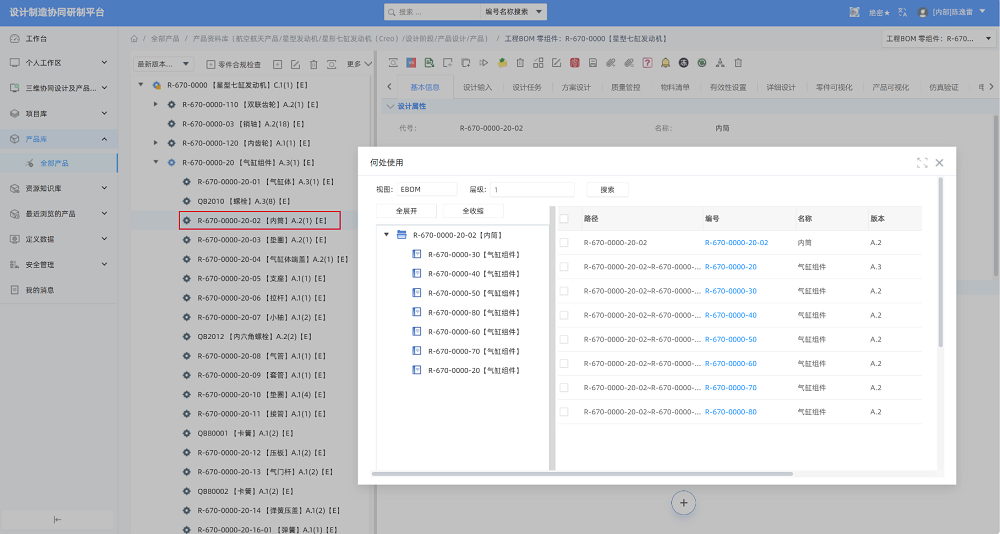Click the edit icon in the tree toolbar

295,64
